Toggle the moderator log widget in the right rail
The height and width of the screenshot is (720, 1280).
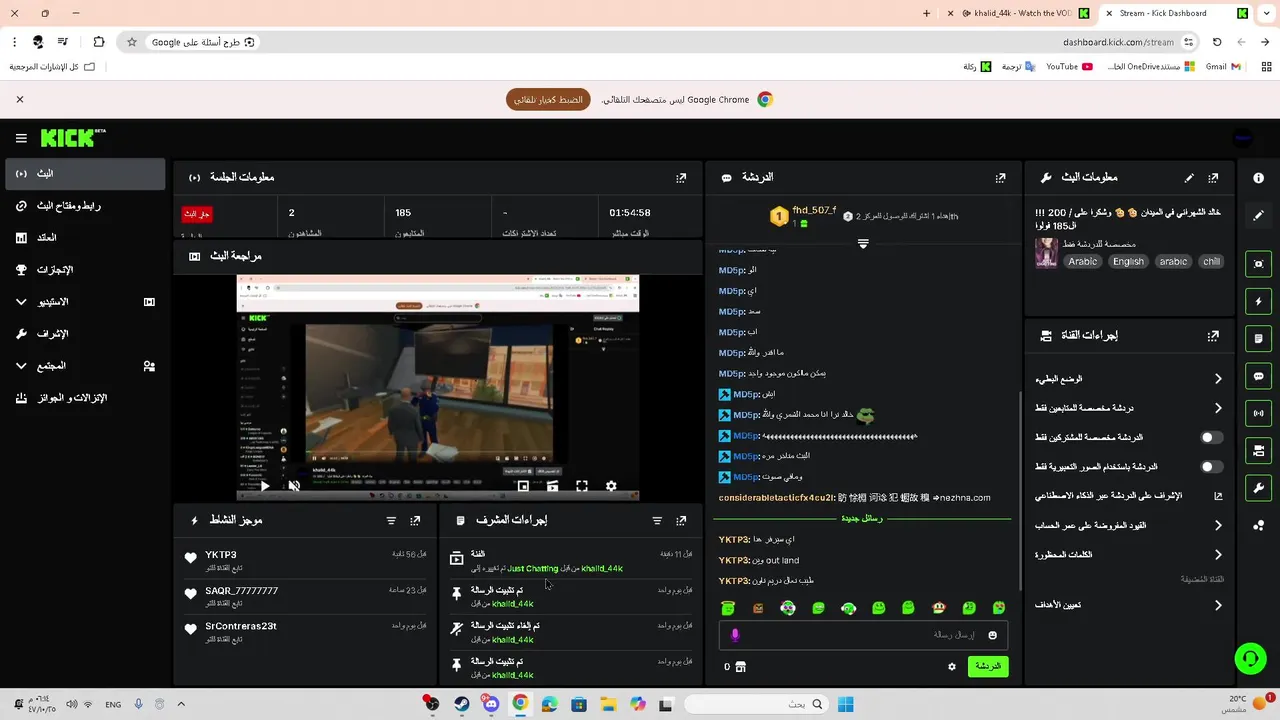tap(1258, 339)
